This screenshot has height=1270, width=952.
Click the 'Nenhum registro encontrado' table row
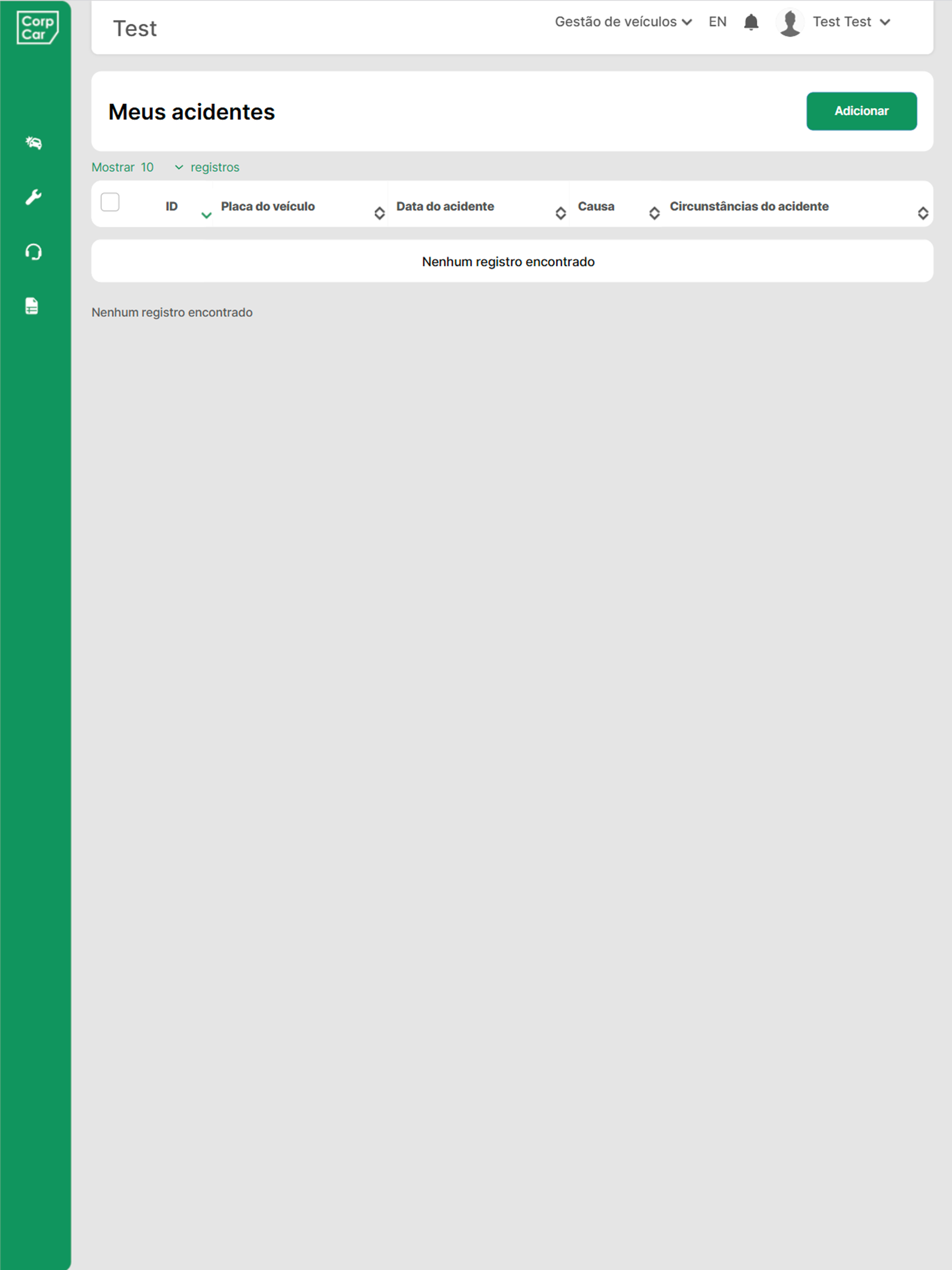coord(512,261)
